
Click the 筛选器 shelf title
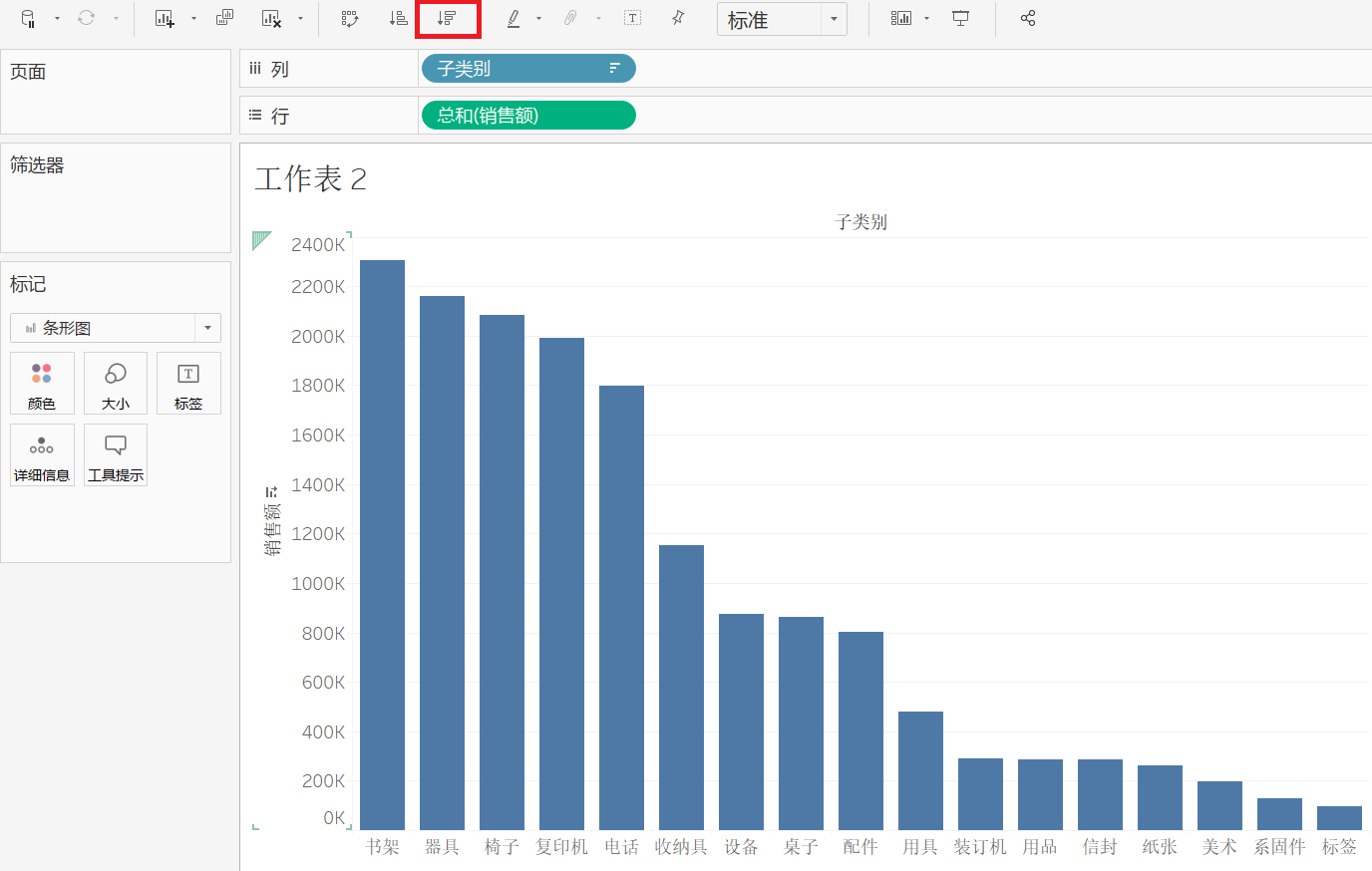click(37, 165)
